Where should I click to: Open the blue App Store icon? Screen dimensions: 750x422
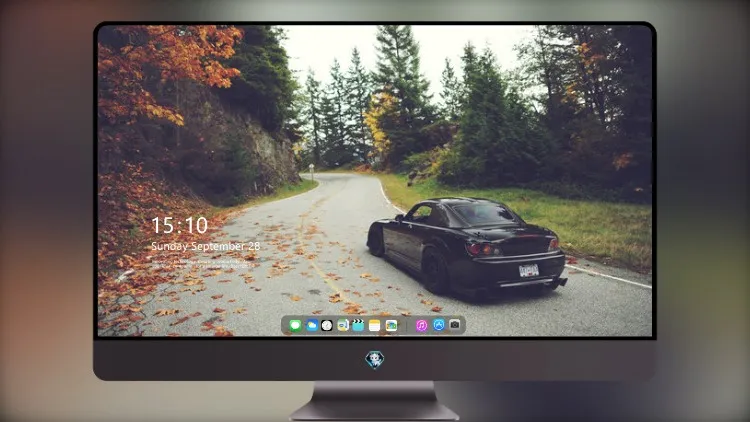pos(439,325)
